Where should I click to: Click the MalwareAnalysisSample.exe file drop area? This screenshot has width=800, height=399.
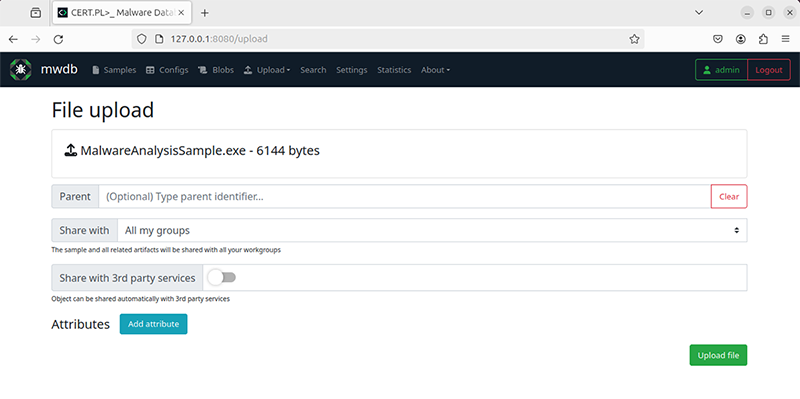399,153
